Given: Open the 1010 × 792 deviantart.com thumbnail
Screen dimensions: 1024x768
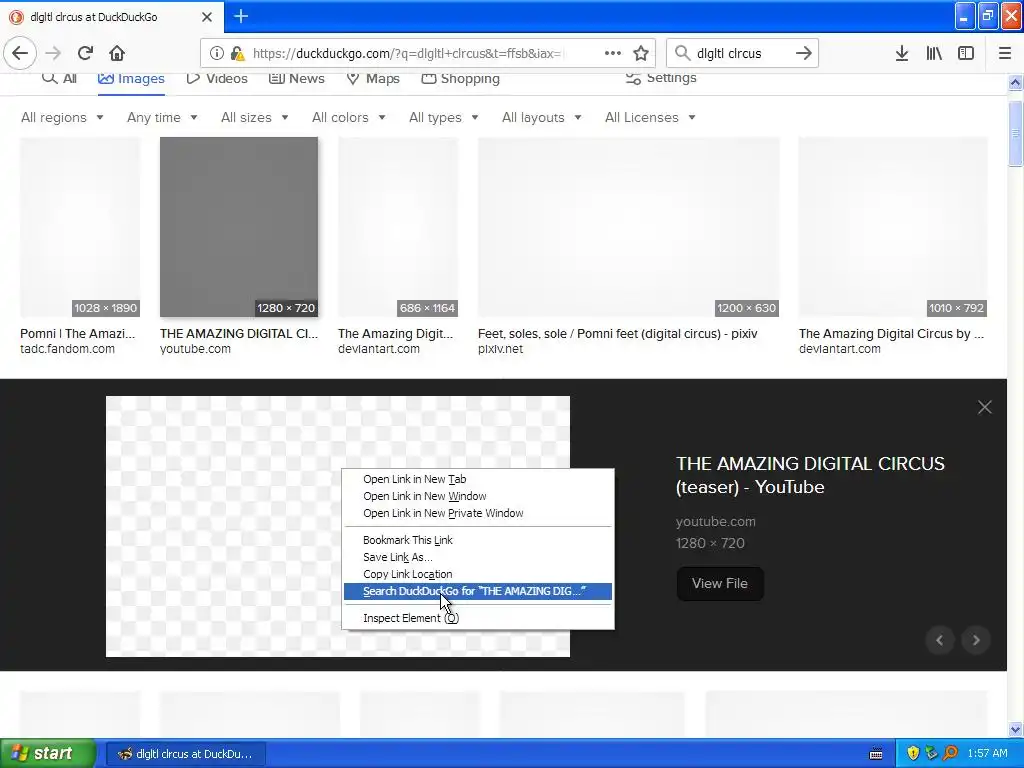Looking at the screenshot, I should (893, 227).
